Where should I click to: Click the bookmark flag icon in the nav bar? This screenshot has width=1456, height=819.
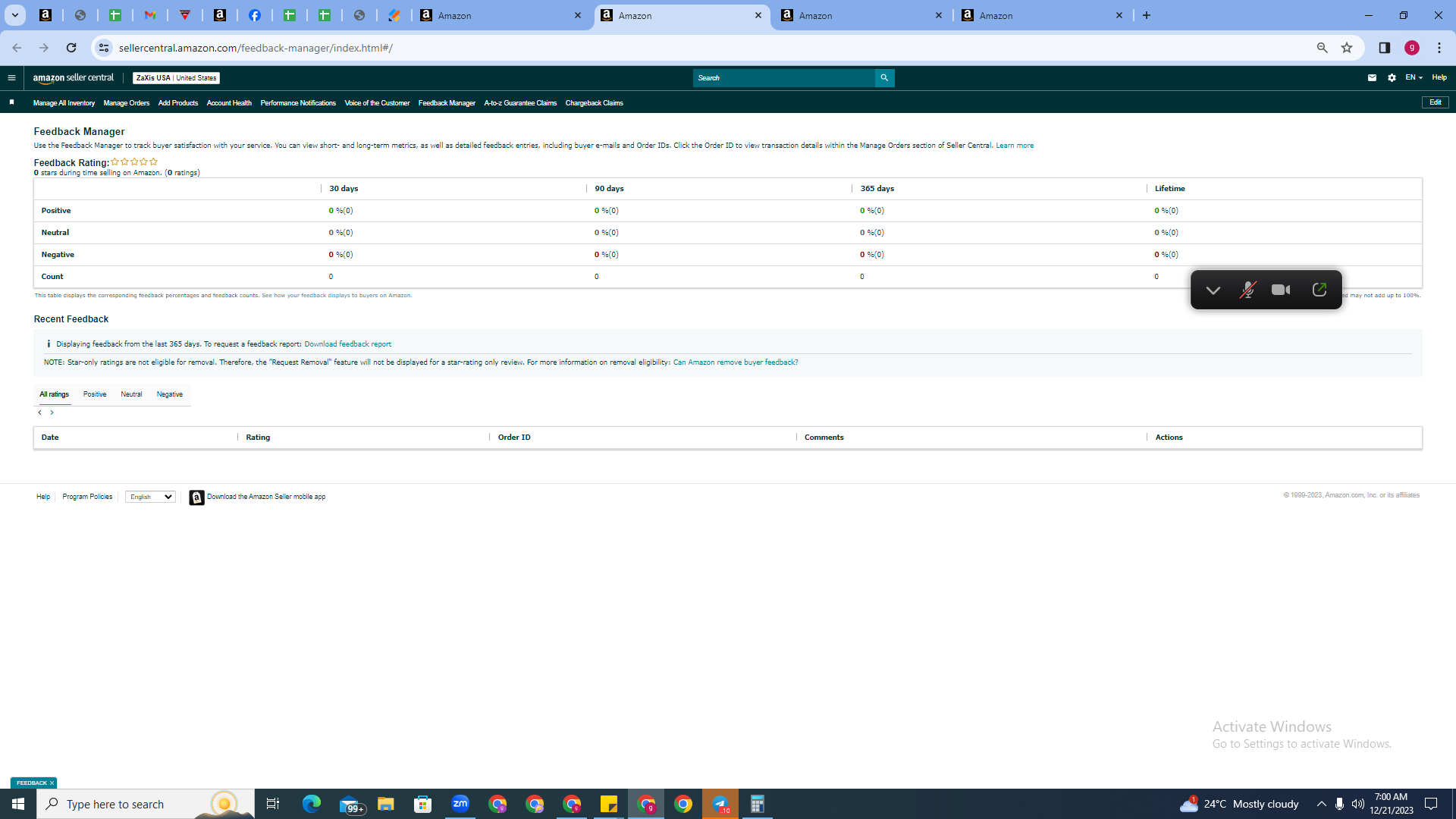click(x=12, y=102)
